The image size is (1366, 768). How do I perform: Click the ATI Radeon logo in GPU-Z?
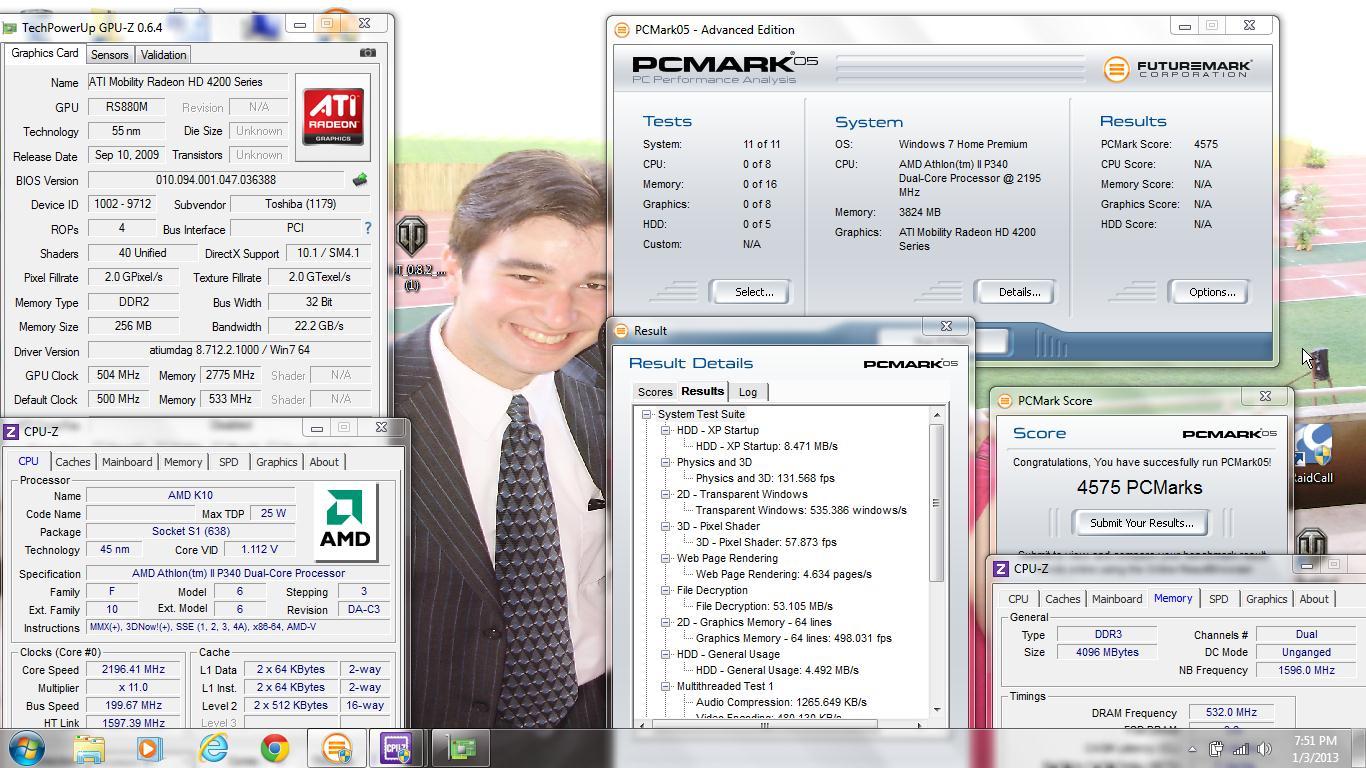coord(333,117)
